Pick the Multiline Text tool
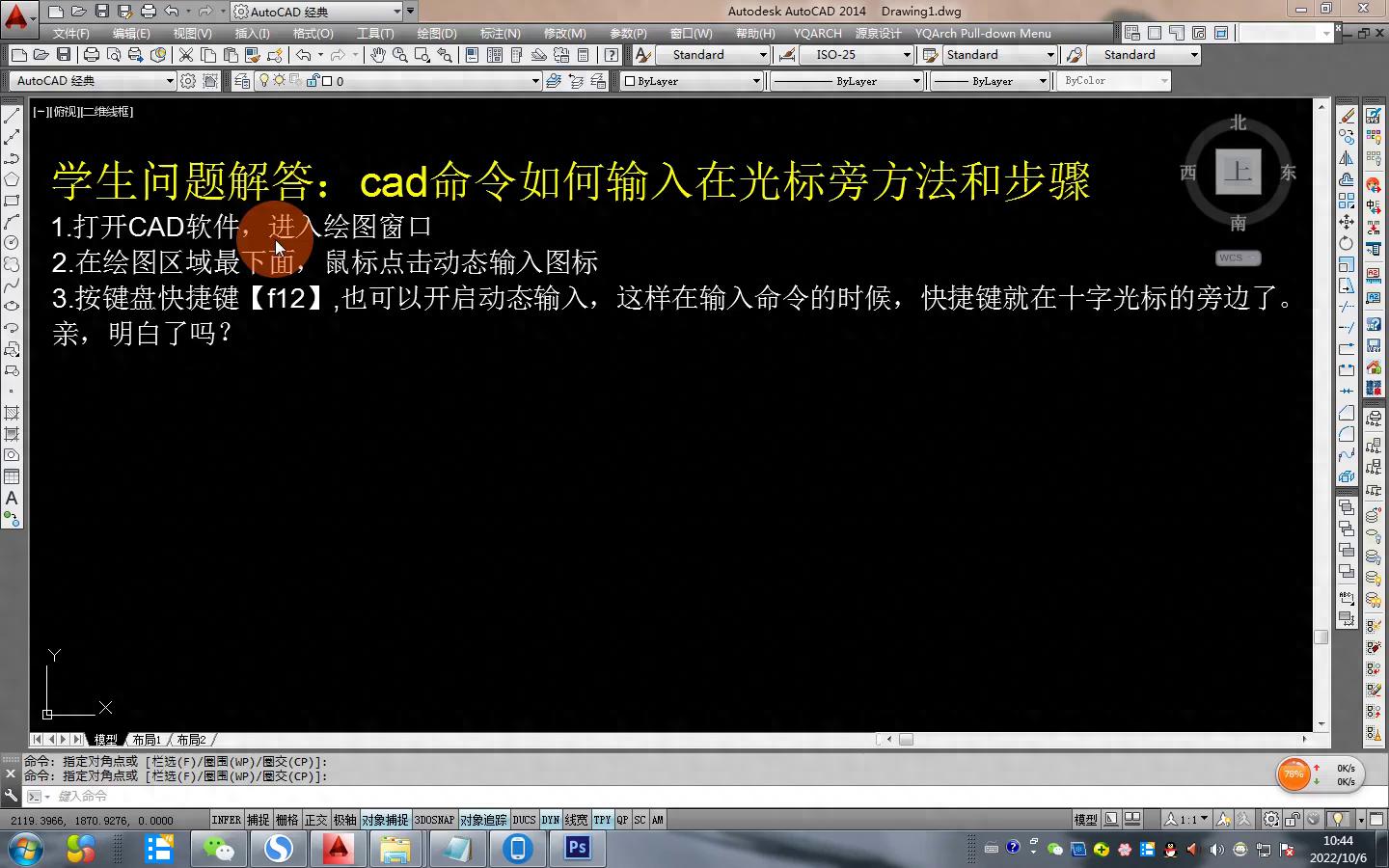Viewport: 1389px width, 868px height. pyautogui.click(x=12, y=498)
